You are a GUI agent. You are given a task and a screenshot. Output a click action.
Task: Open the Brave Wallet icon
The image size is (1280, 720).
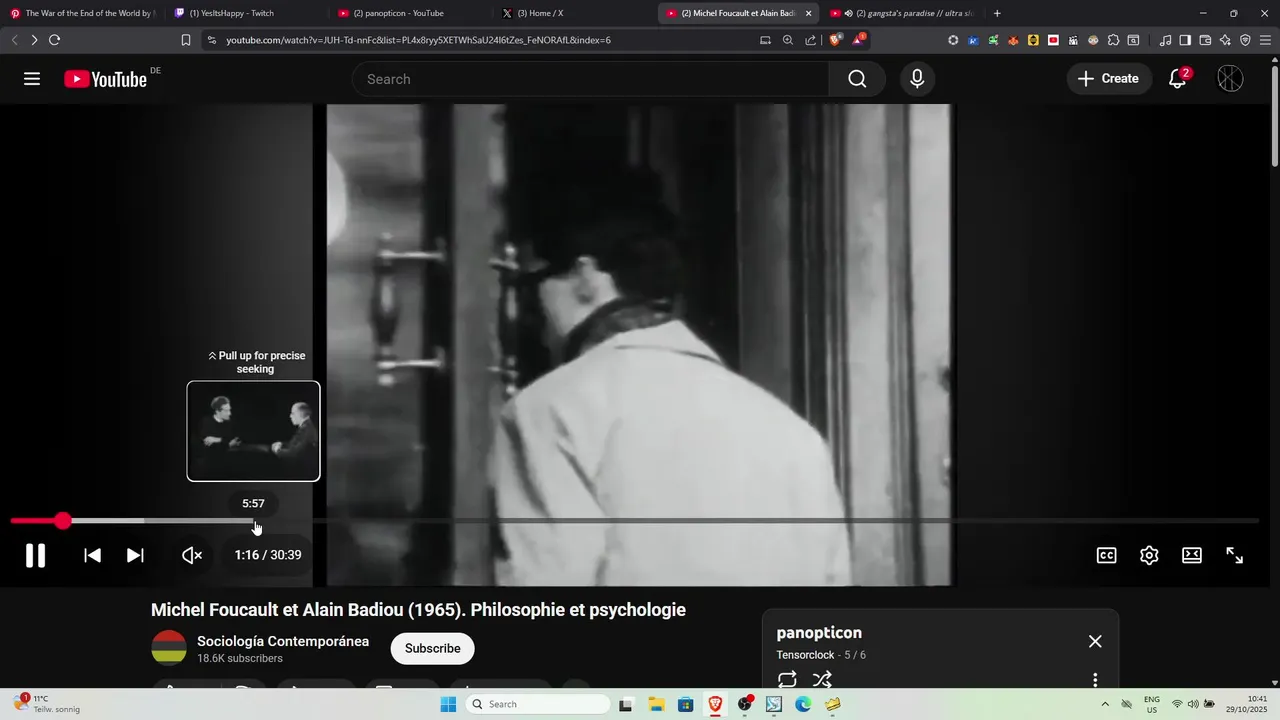[1205, 40]
